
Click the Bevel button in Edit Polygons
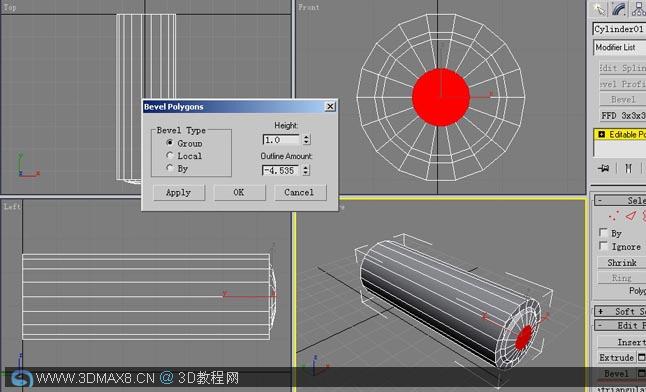[x=617, y=374]
